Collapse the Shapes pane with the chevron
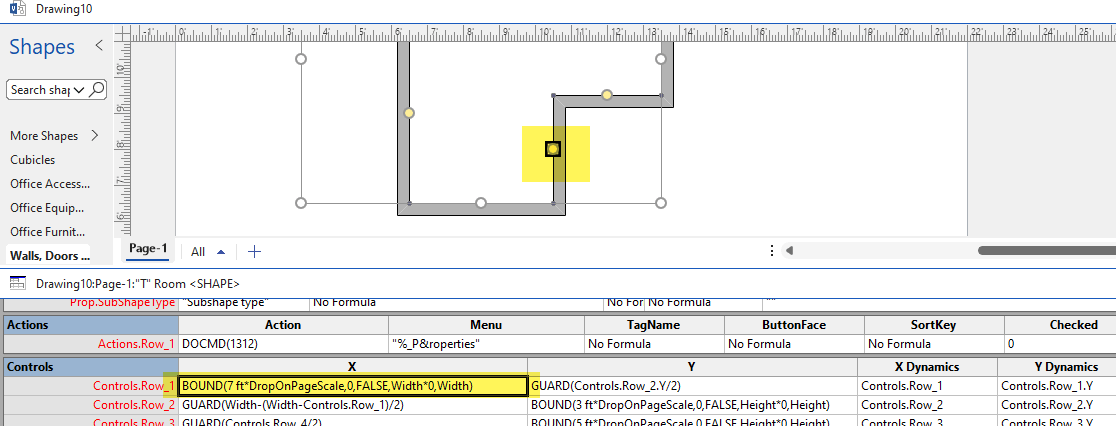This screenshot has height=426, width=1116. 99,46
